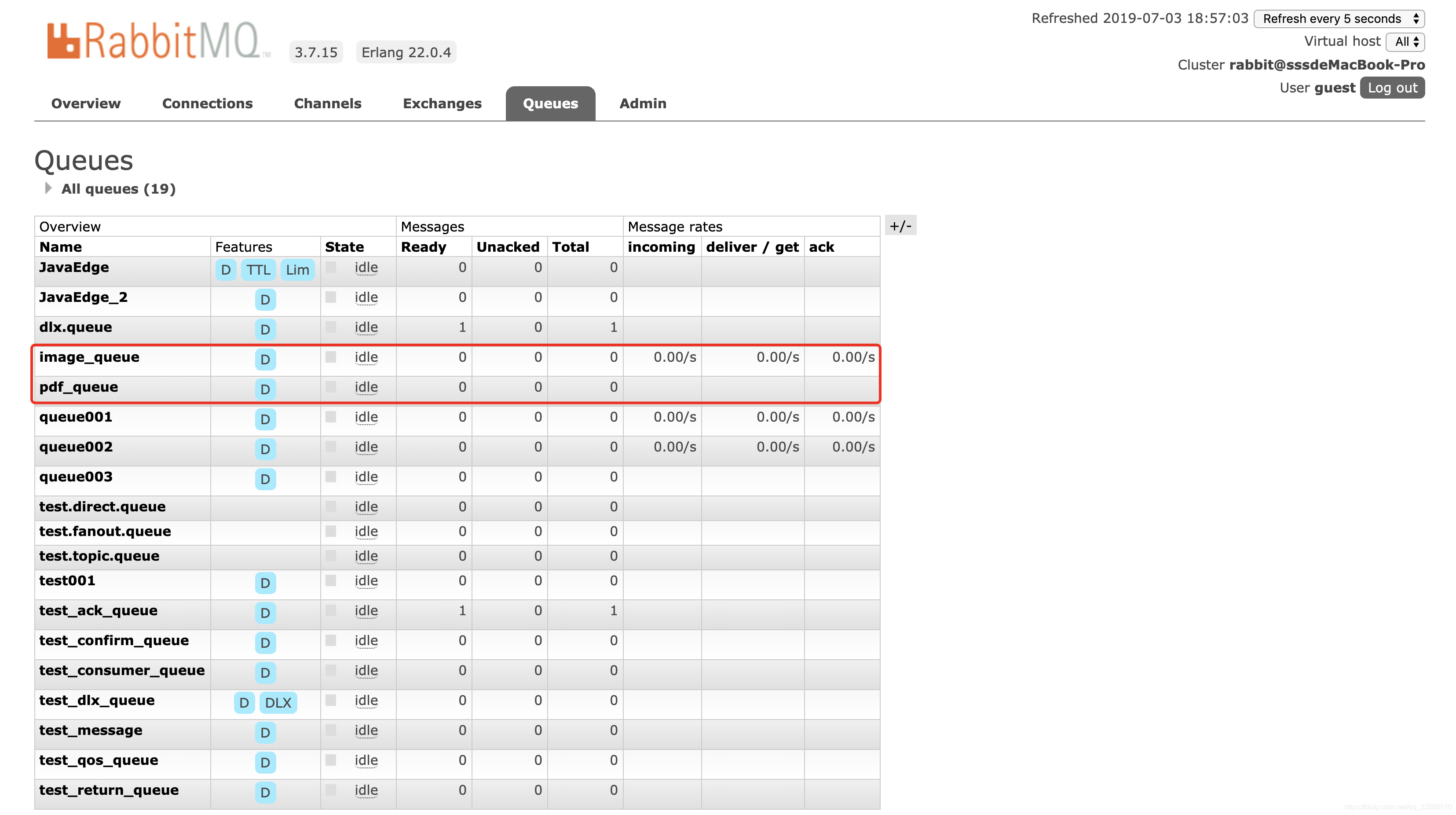Switch to the Exchanges tab
This screenshot has width=1456, height=815.
(442, 103)
